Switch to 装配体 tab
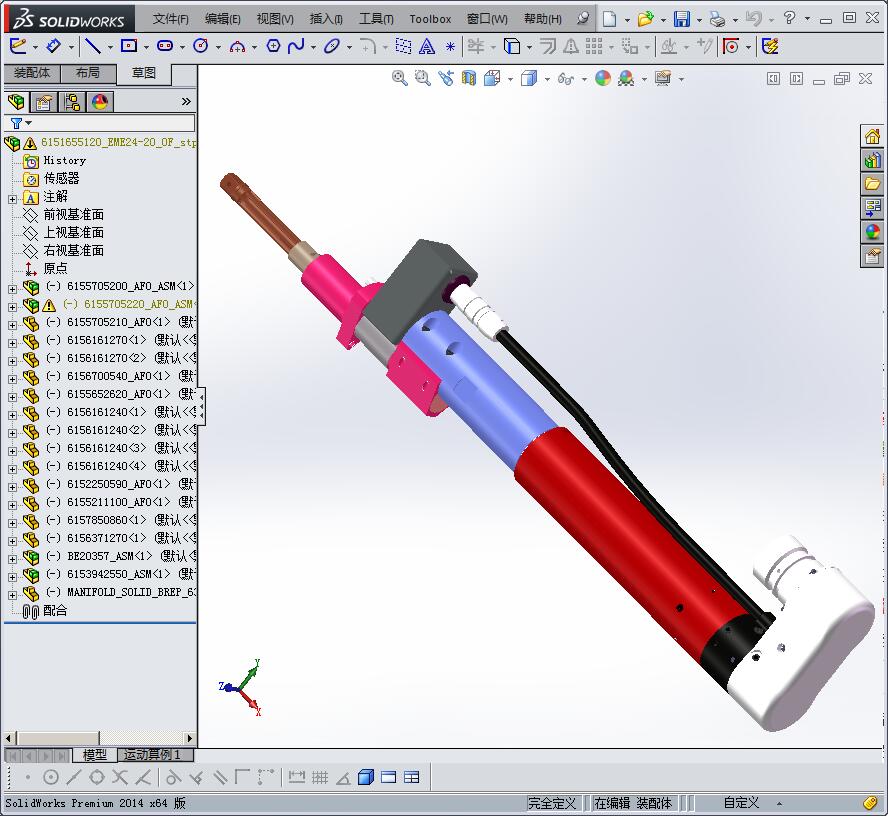Image resolution: width=888 pixels, height=816 pixels. pos(32,73)
